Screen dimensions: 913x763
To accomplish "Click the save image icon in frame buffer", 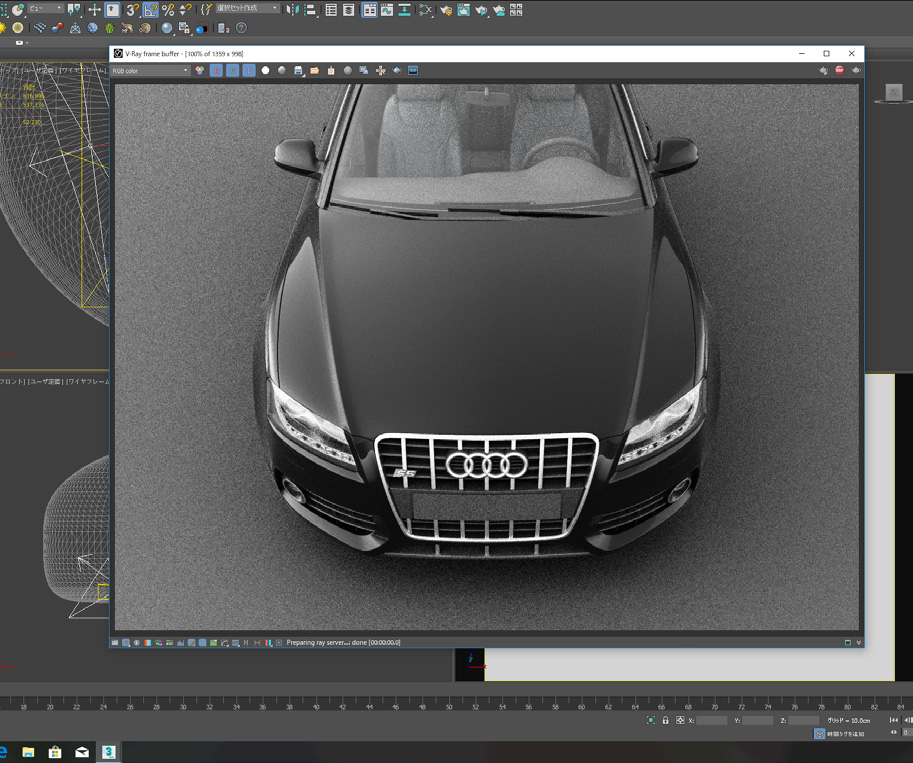I will point(298,71).
